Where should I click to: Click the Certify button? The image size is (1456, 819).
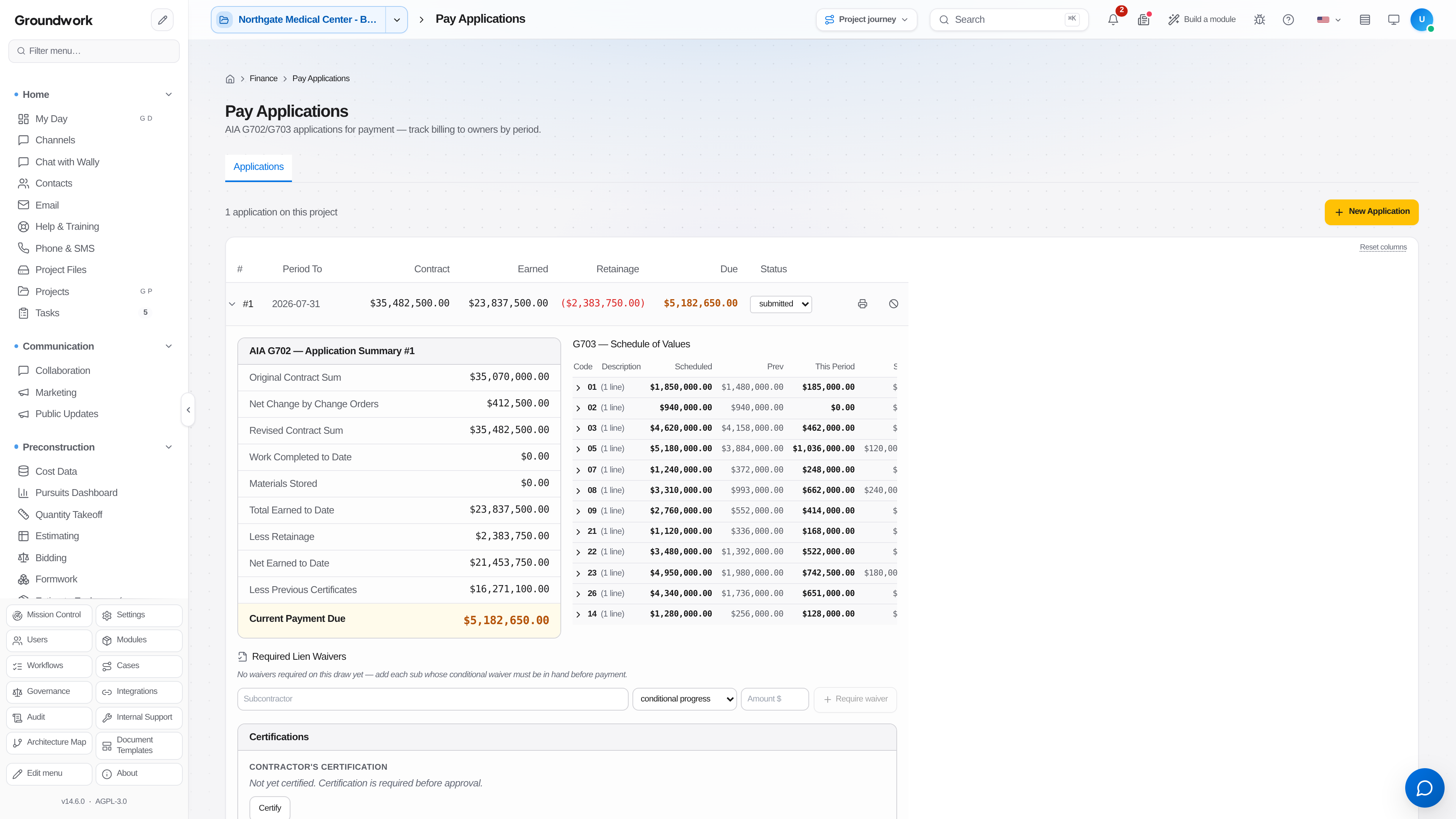point(270,808)
